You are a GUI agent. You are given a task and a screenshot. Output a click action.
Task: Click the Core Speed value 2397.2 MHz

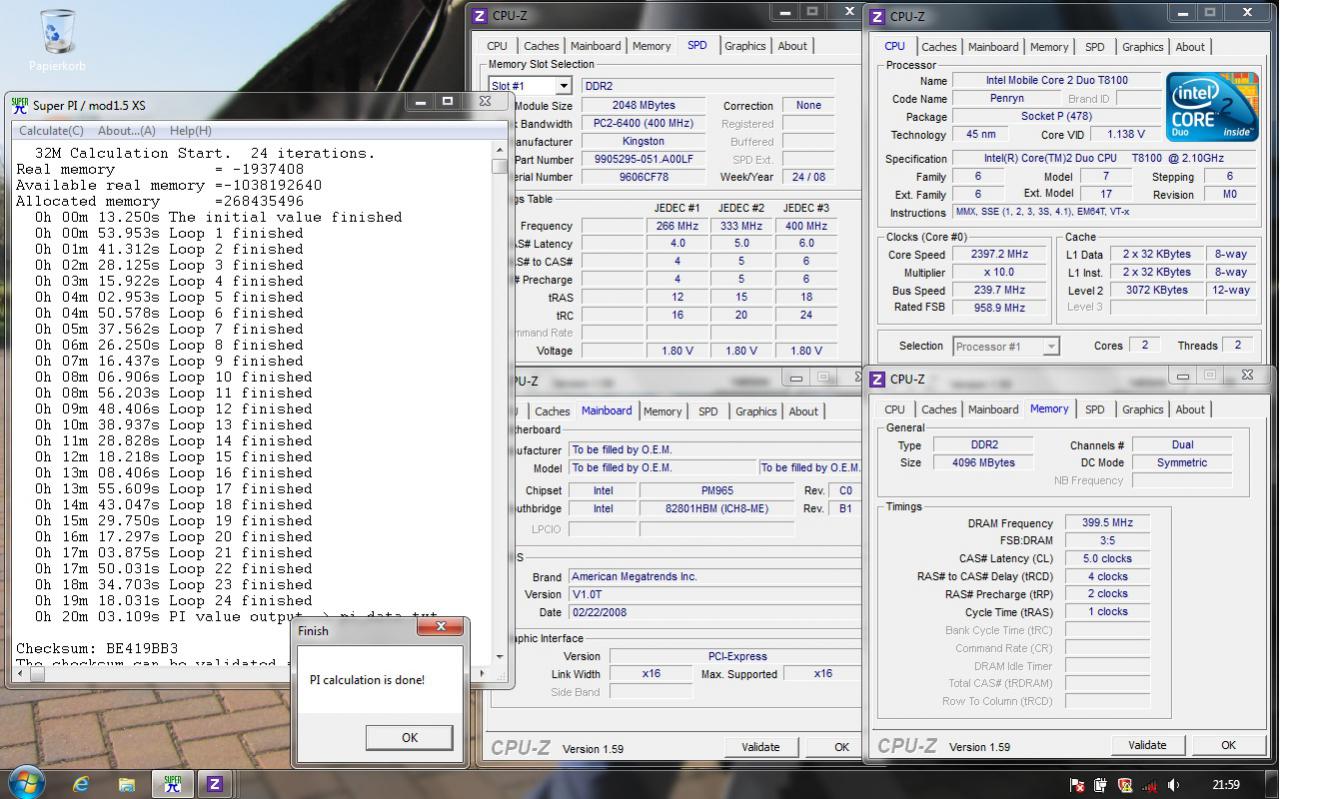[x=998, y=255]
